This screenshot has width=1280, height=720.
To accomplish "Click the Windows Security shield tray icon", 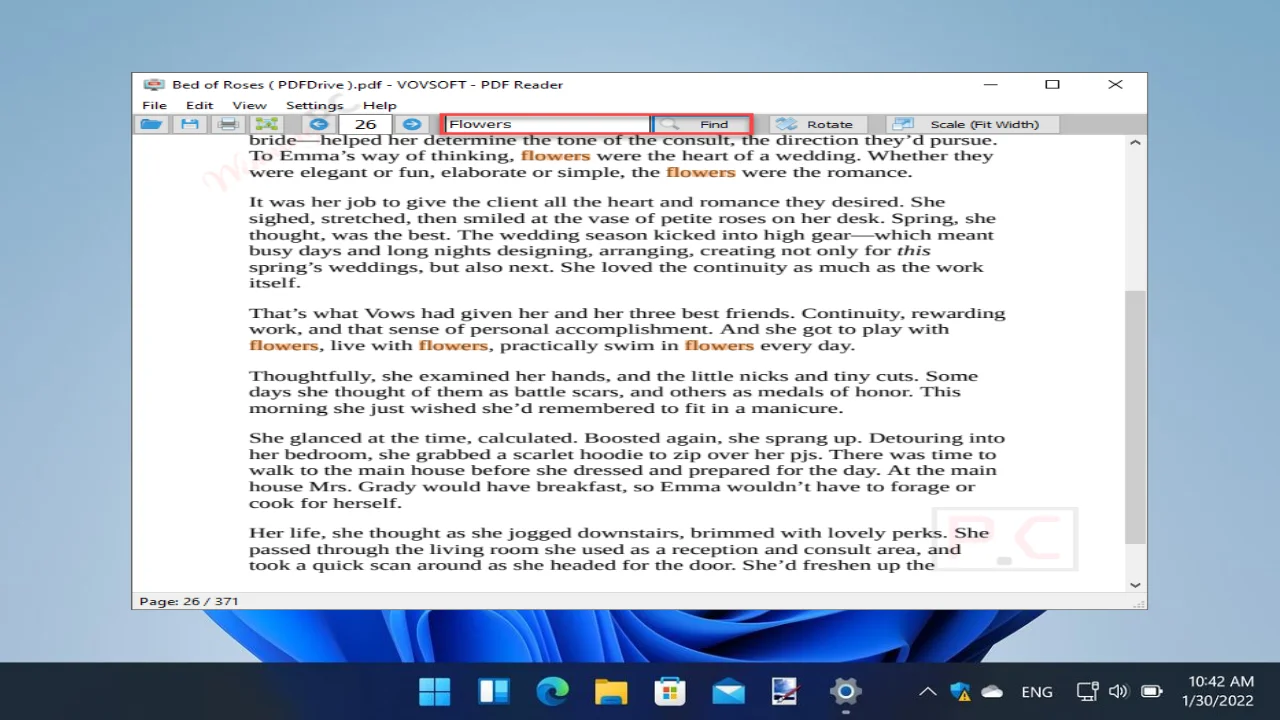I will [960, 691].
